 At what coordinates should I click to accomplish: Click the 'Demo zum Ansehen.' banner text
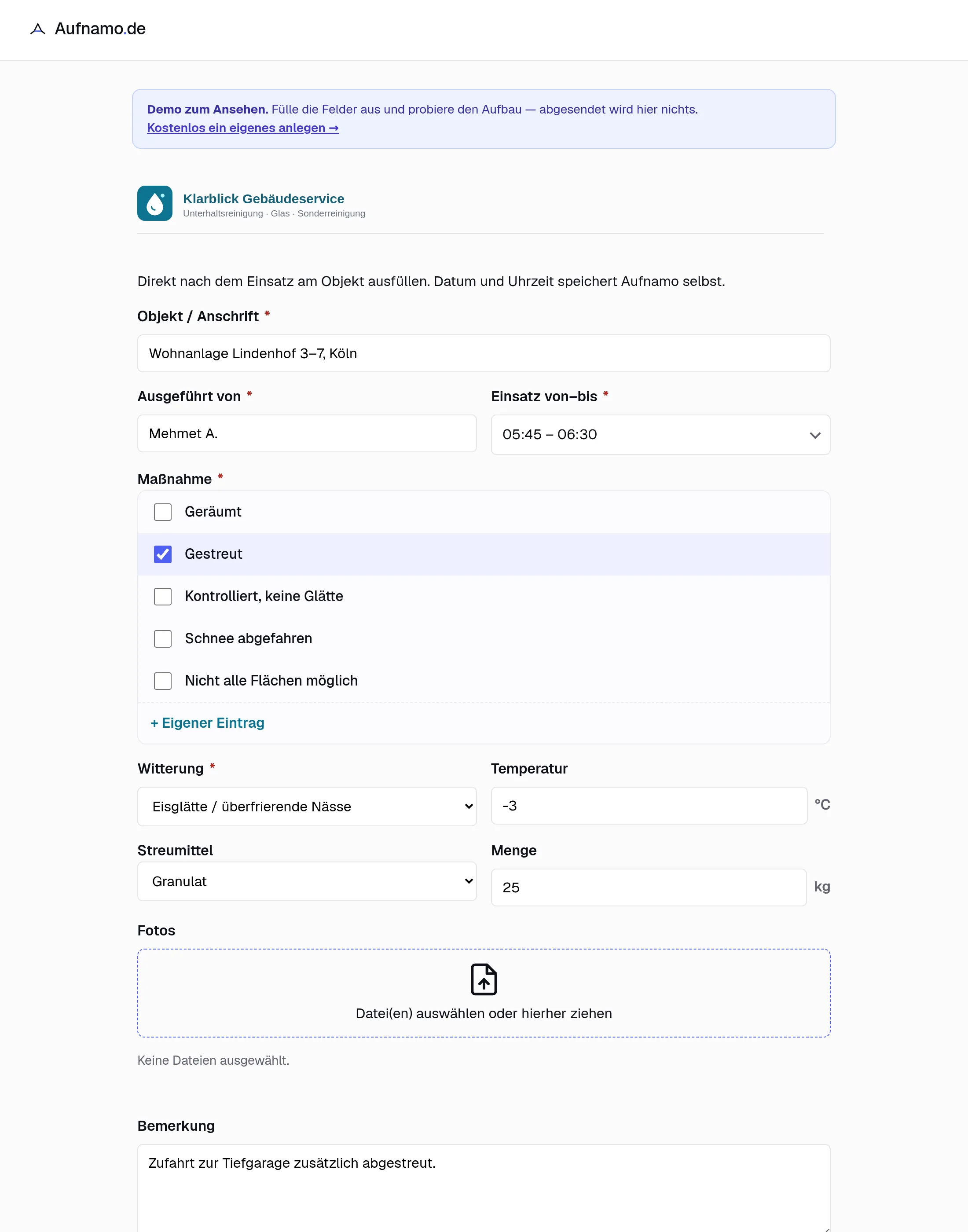207,110
